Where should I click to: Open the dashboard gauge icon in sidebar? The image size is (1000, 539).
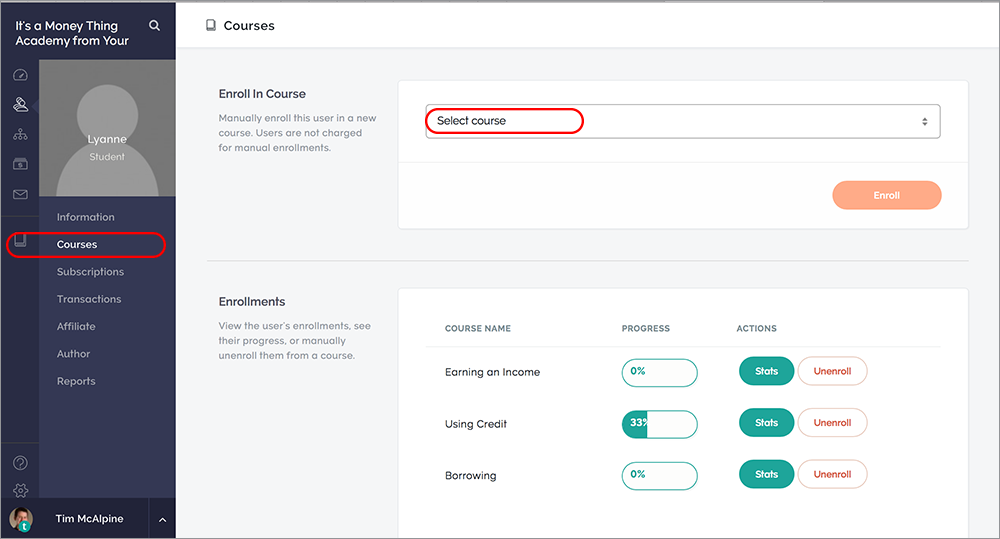coord(20,75)
